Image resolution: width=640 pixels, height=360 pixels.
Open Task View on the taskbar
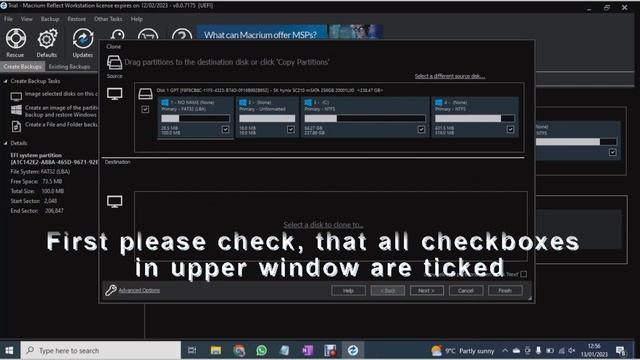coord(192,350)
